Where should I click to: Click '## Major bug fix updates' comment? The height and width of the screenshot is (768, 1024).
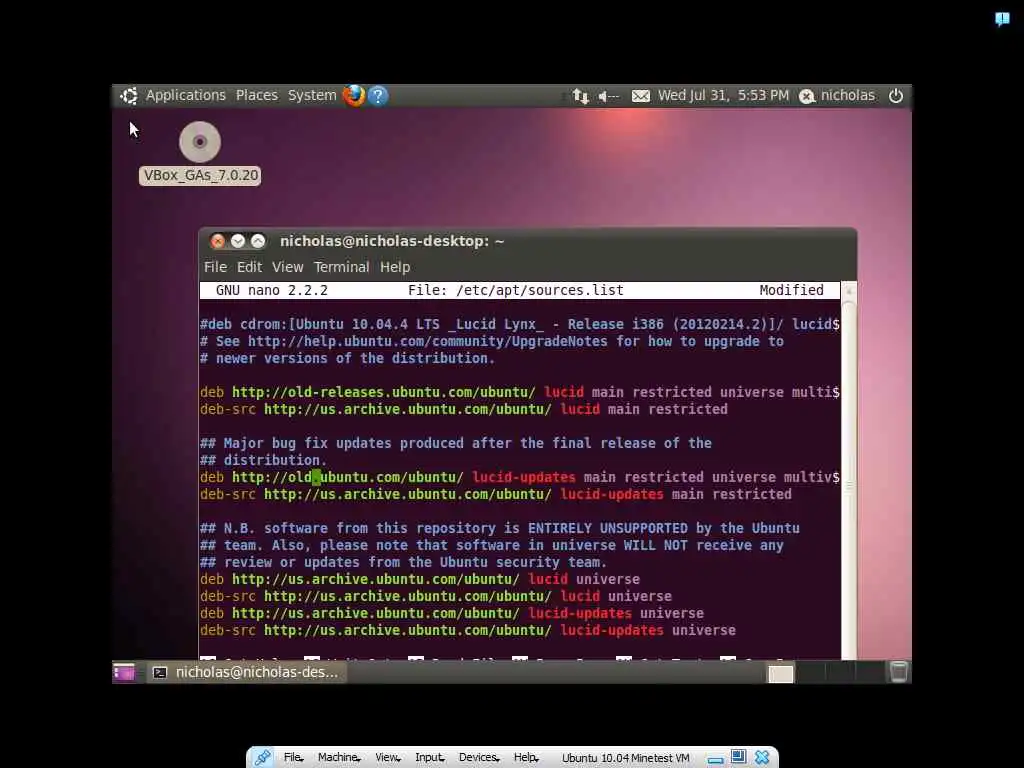pos(456,443)
